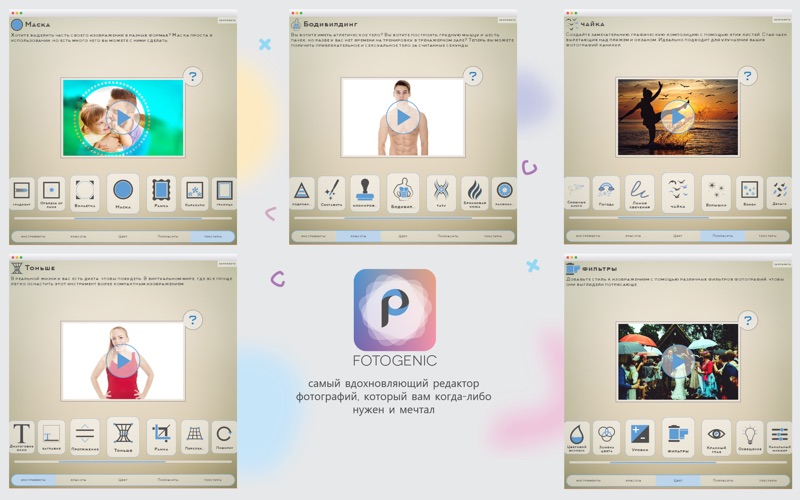Screen dimensions: 800x500
Task: Switch to Текстуры tab in Маска panel
Action: 213,237
